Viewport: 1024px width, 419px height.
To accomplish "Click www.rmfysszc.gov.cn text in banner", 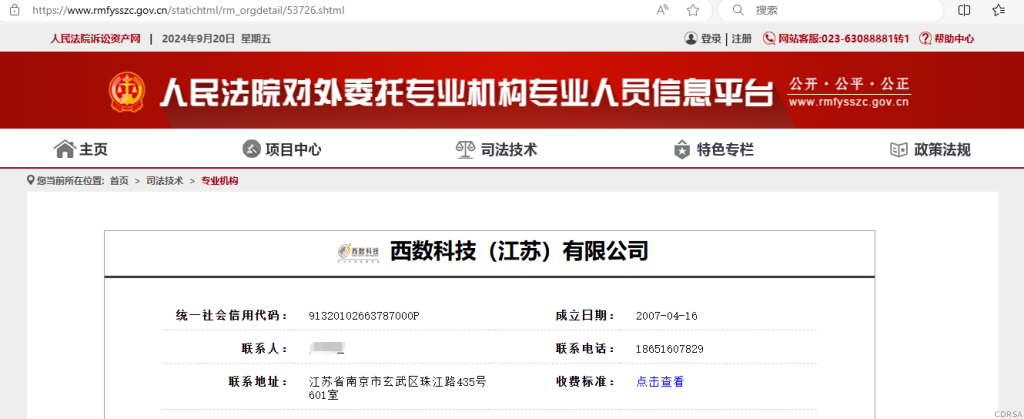I will pyautogui.click(x=849, y=102).
